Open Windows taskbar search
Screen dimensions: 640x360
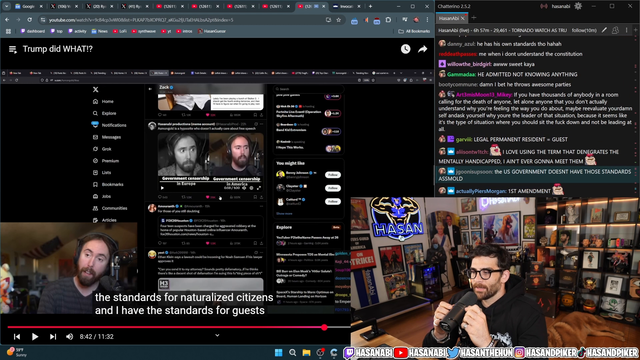click(x=292, y=353)
